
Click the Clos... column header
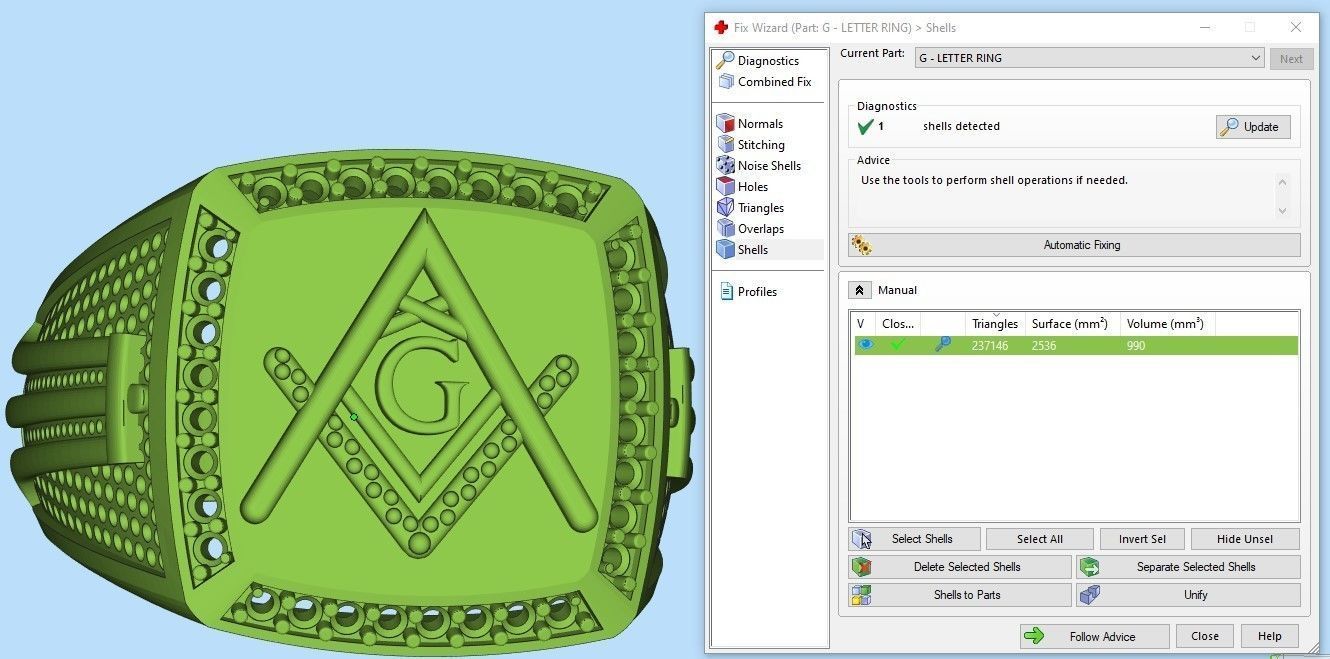coord(898,323)
